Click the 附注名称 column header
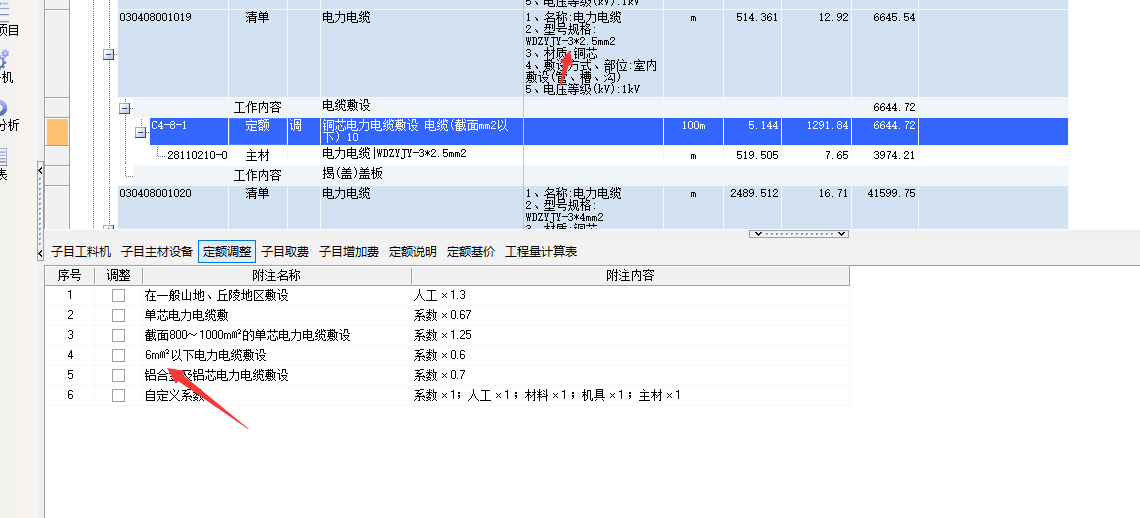The width and height of the screenshot is (1140, 518). pyautogui.click(x=277, y=276)
